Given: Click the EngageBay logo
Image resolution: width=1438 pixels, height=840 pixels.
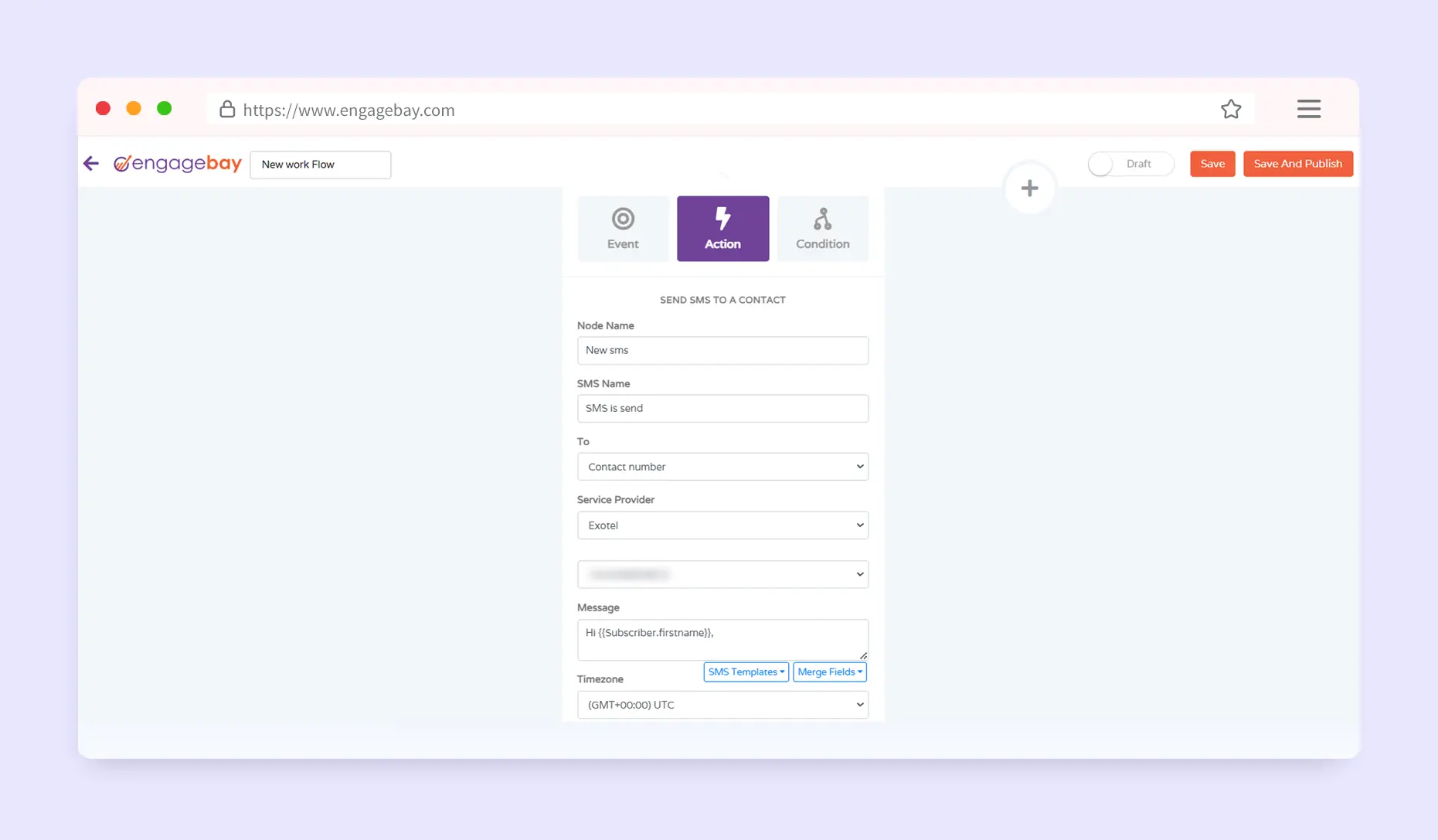Looking at the screenshot, I should pos(178,164).
